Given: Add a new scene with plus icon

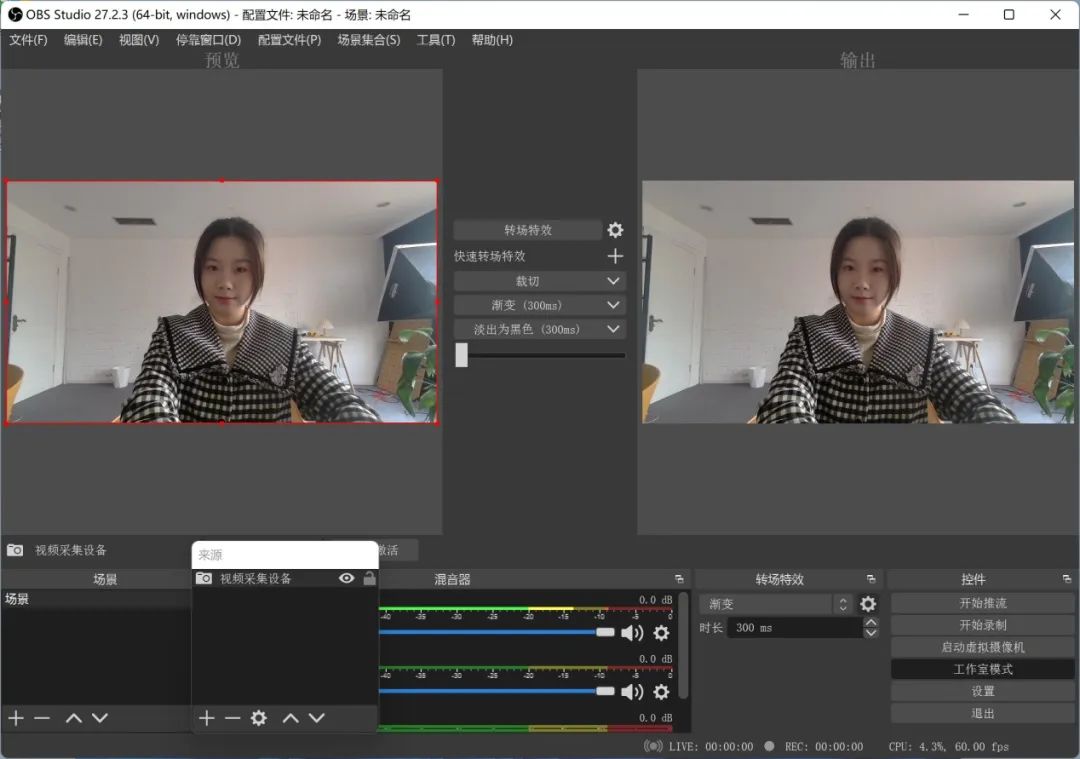Looking at the screenshot, I should 15,718.
